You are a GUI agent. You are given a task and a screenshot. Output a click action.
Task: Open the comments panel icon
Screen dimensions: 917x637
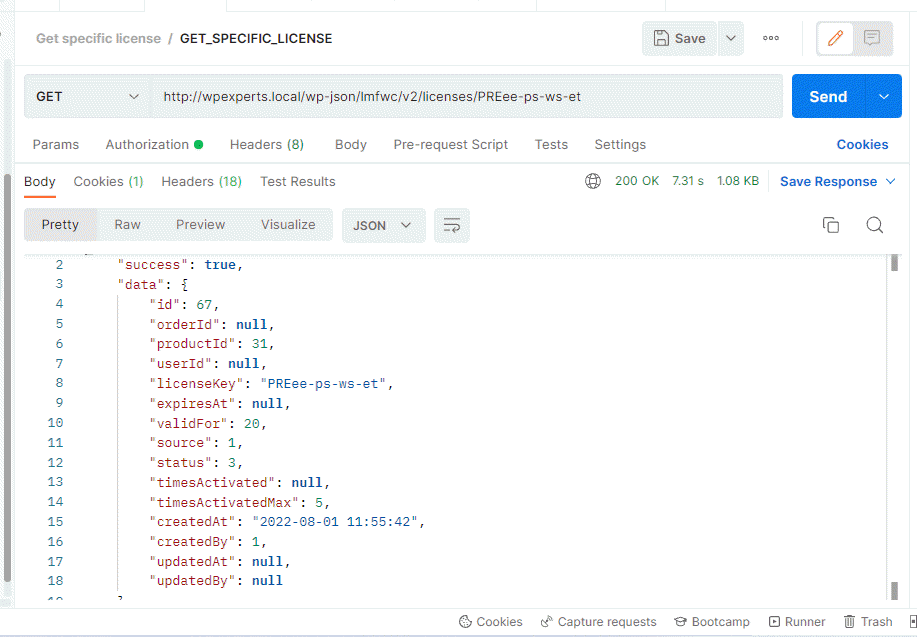[872, 39]
